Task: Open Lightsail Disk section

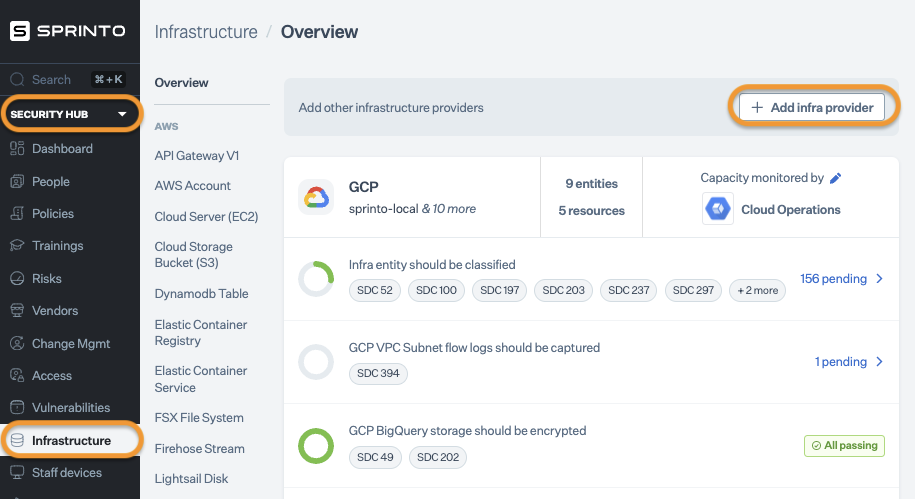Action: pyautogui.click(x=191, y=479)
